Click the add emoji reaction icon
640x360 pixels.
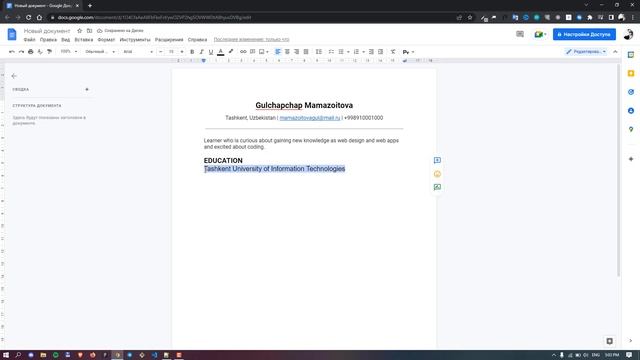[x=437, y=174]
